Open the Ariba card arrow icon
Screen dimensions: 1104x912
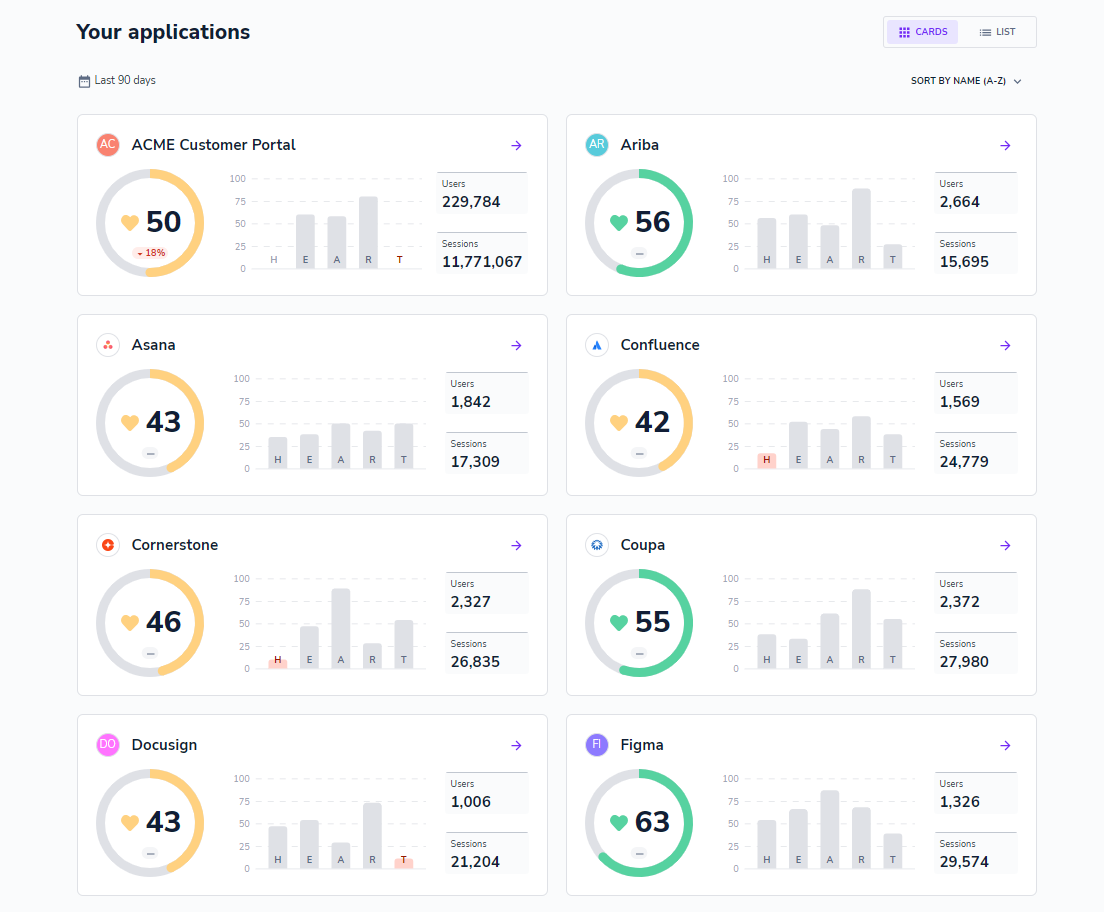tap(1005, 145)
